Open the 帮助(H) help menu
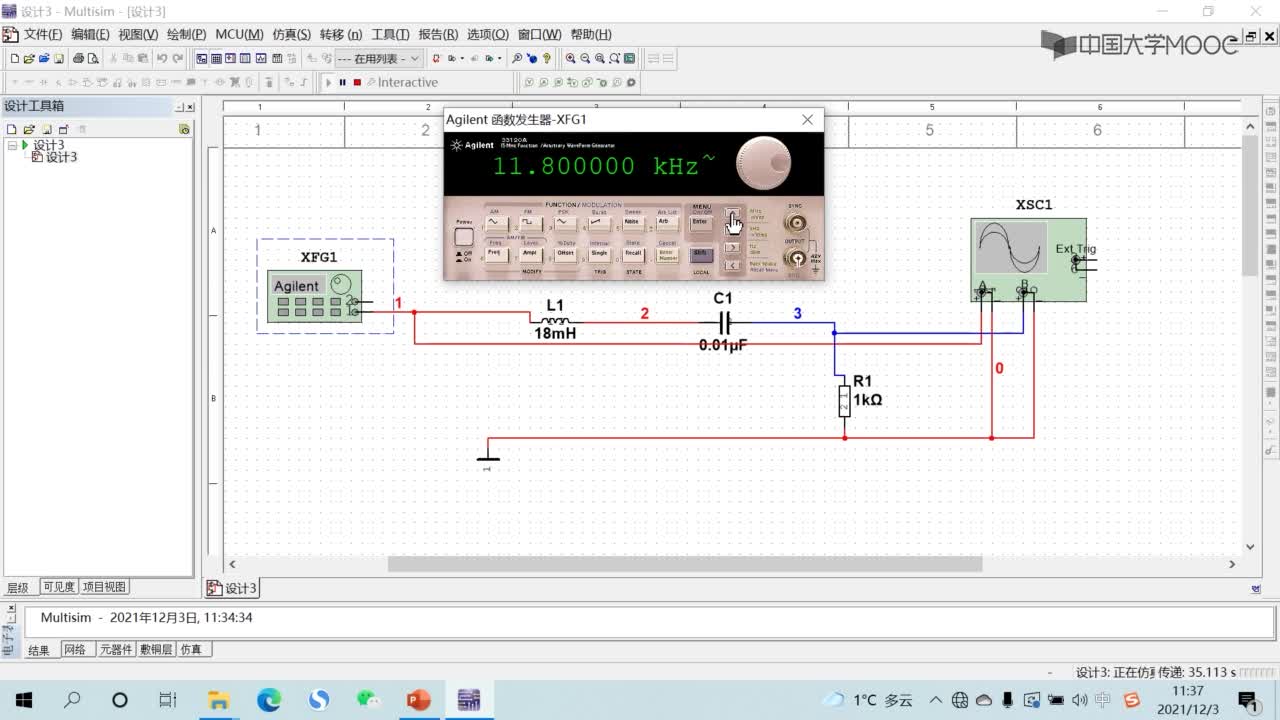 591,34
